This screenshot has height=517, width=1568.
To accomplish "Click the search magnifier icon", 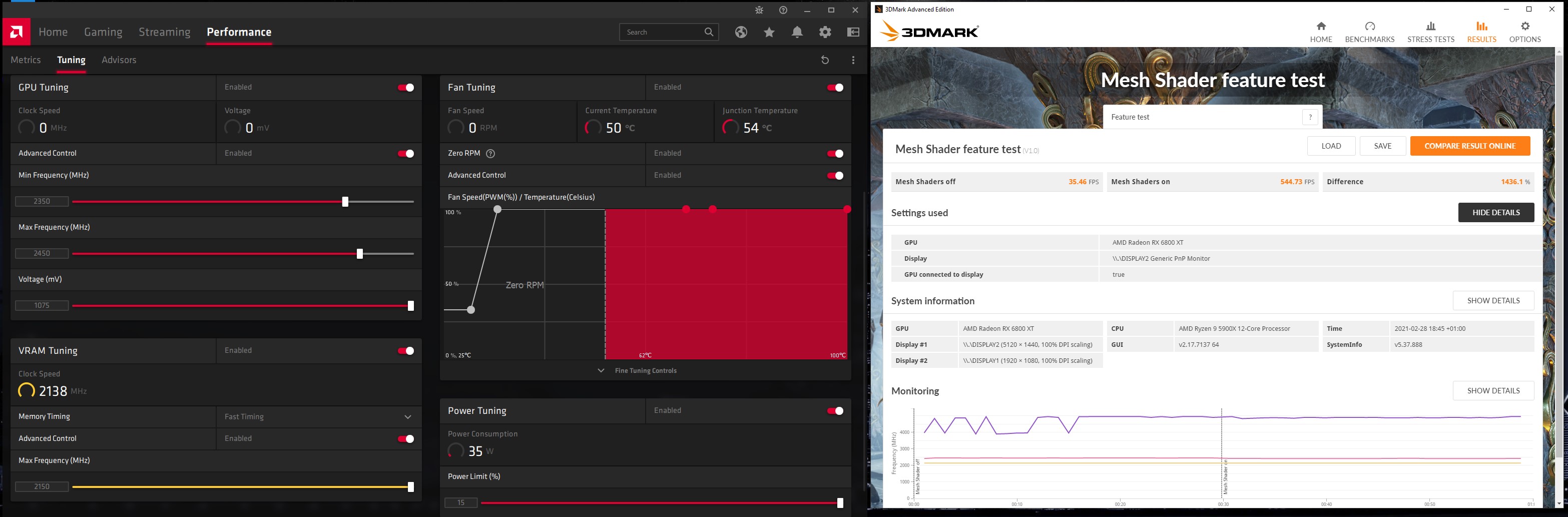I will tap(709, 32).
